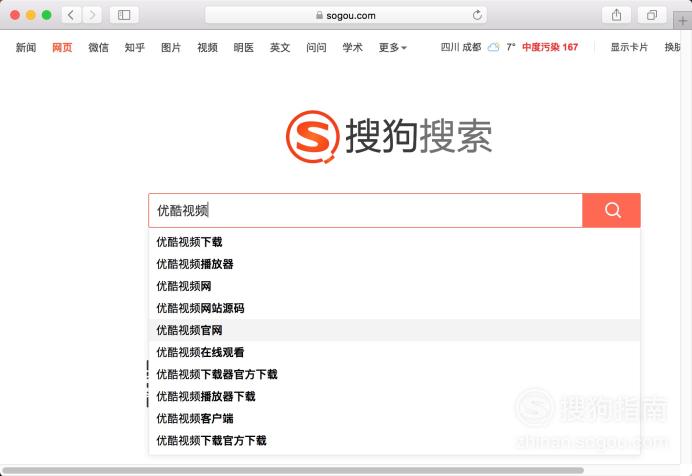
Task: Open a new tab with plus button
Action: 682,21
